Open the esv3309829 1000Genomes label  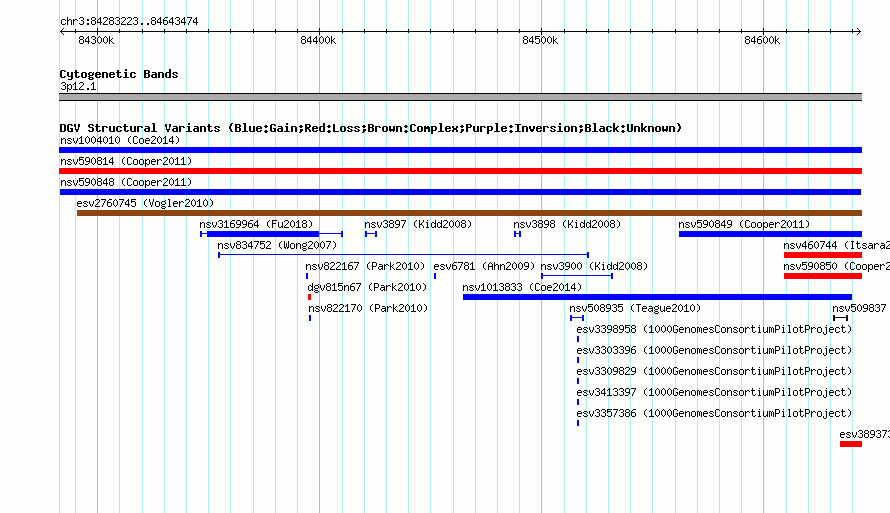[714, 371]
